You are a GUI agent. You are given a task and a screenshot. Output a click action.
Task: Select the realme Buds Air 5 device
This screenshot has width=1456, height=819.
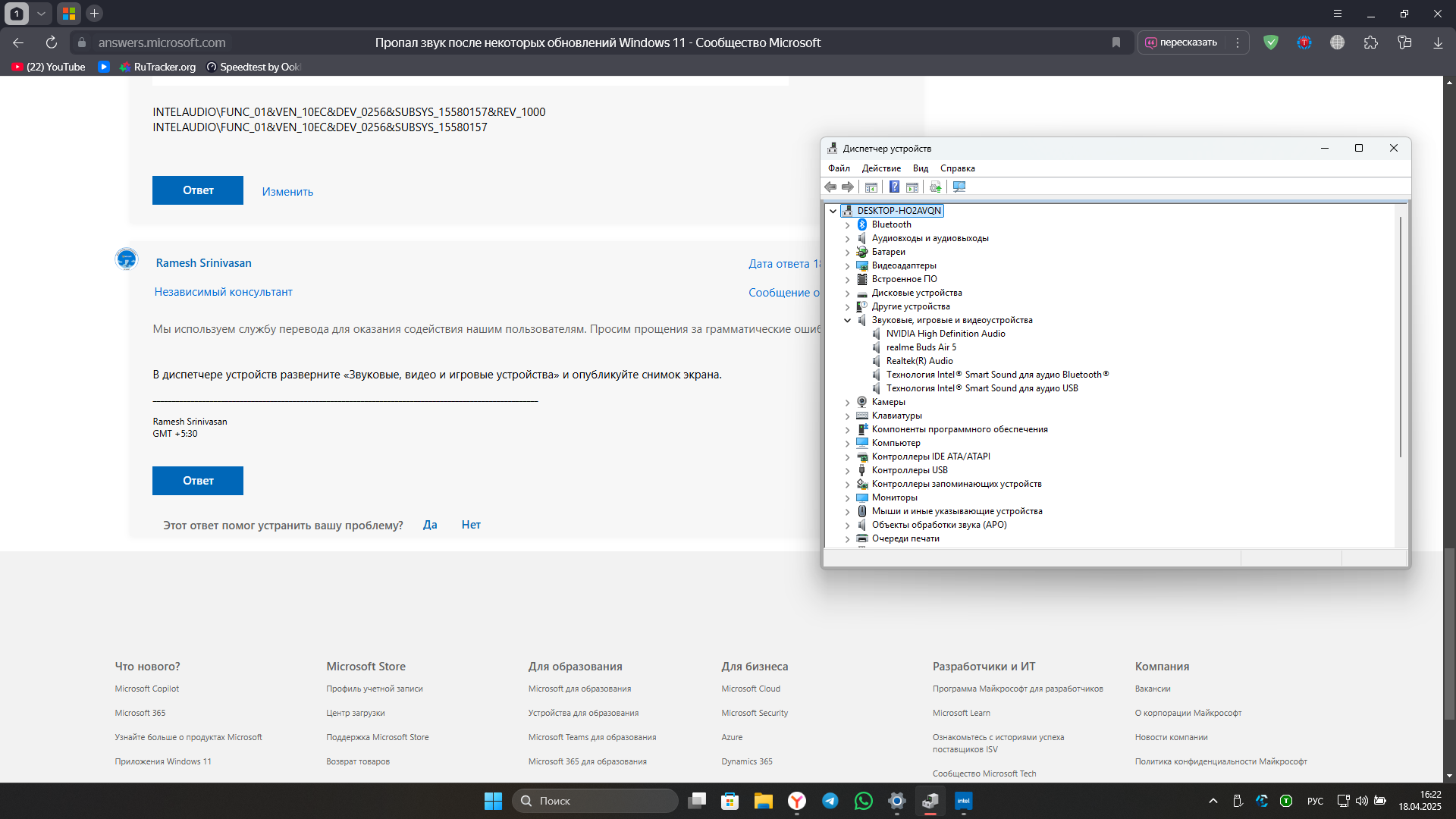point(921,347)
